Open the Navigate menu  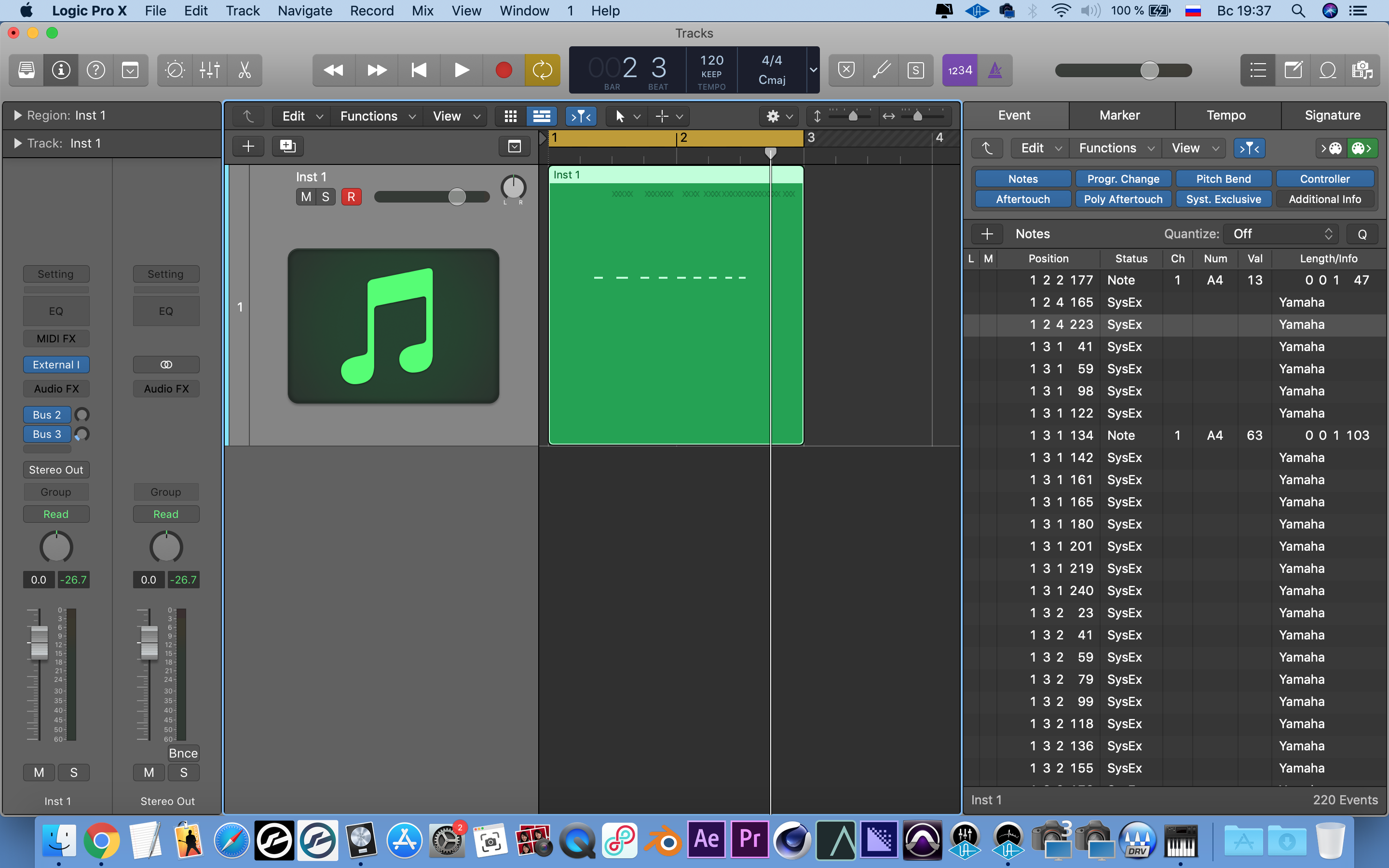pyautogui.click(x=305, y=11)
